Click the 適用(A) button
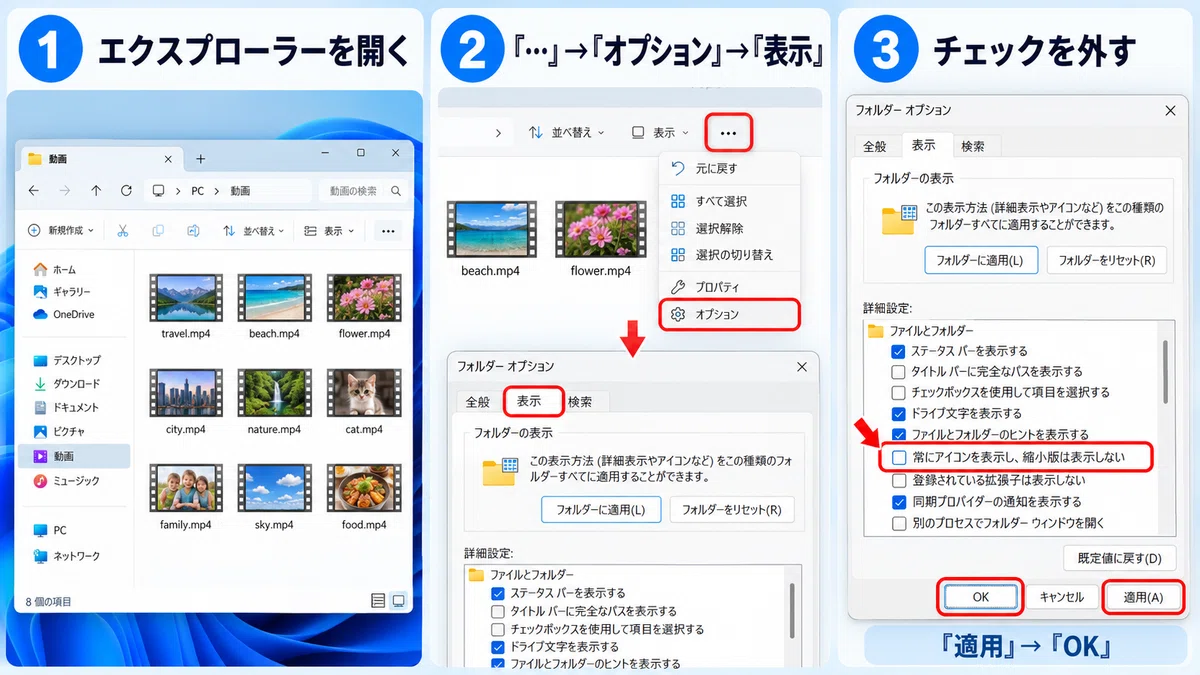 1142,597
